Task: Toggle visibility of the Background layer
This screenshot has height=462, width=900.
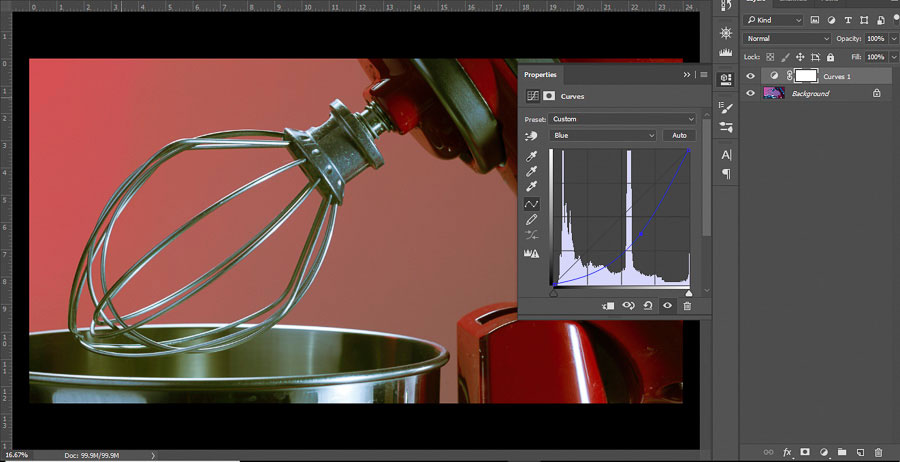Action: pos(750,93)
